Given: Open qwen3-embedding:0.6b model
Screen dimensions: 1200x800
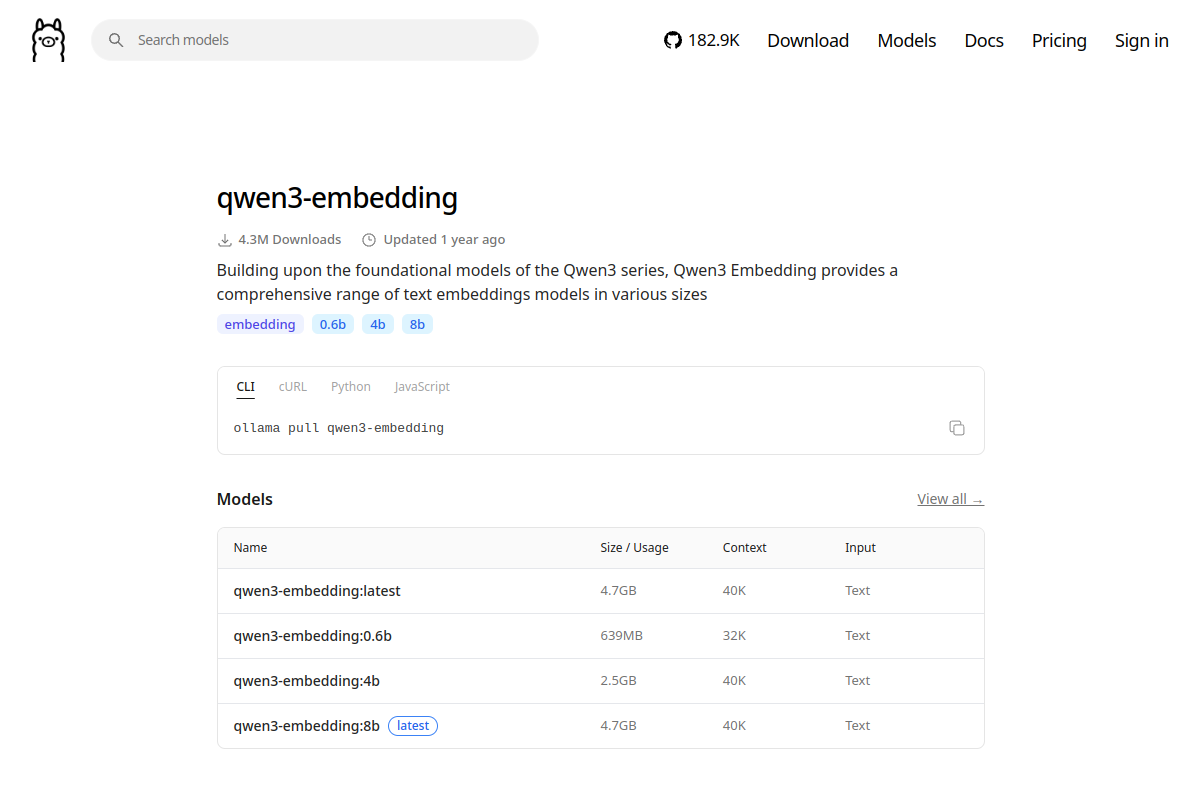Looking at the screenshot, I should (x=313, y=636).
